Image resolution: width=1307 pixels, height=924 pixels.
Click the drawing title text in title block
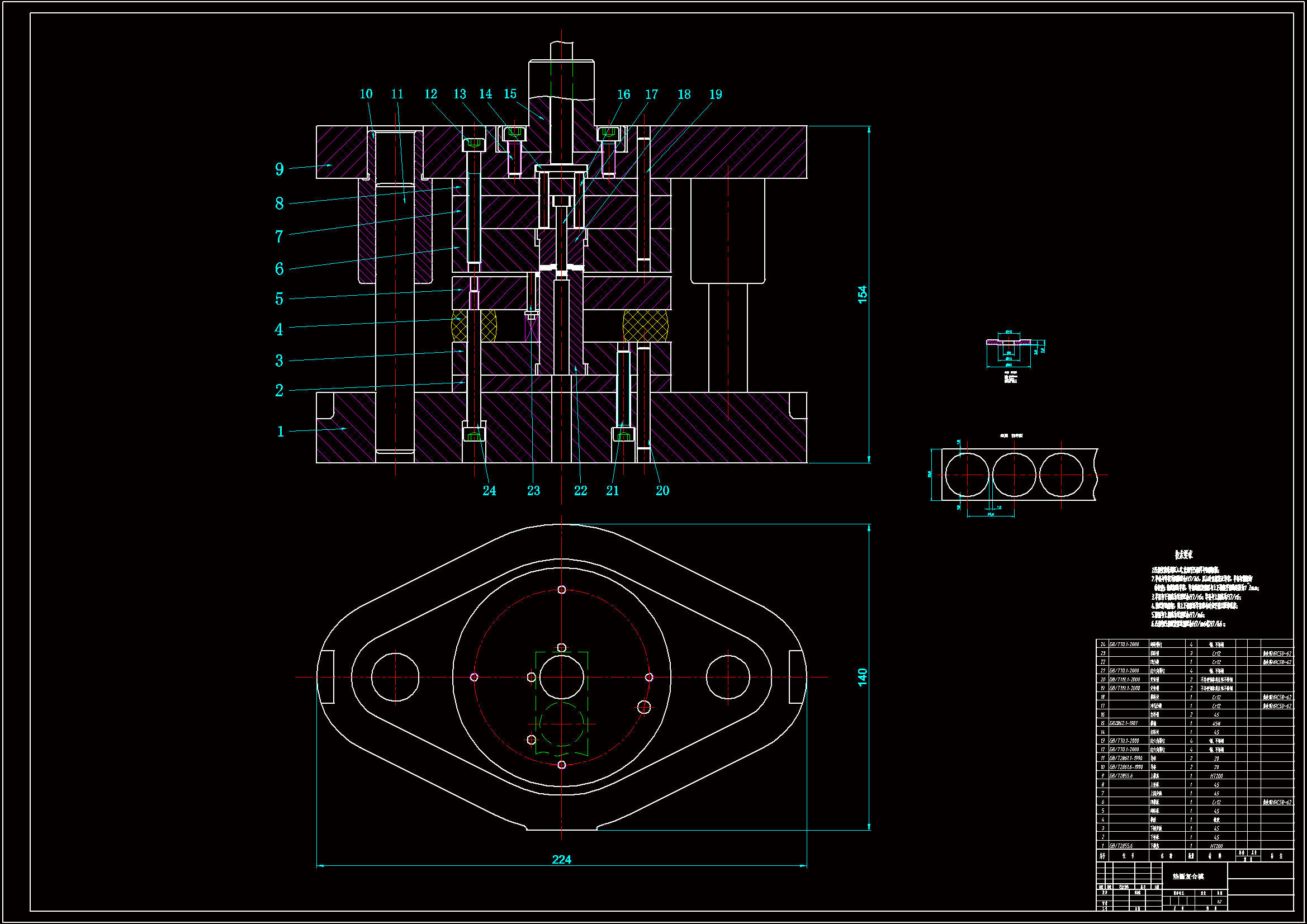pos(1188,876)
